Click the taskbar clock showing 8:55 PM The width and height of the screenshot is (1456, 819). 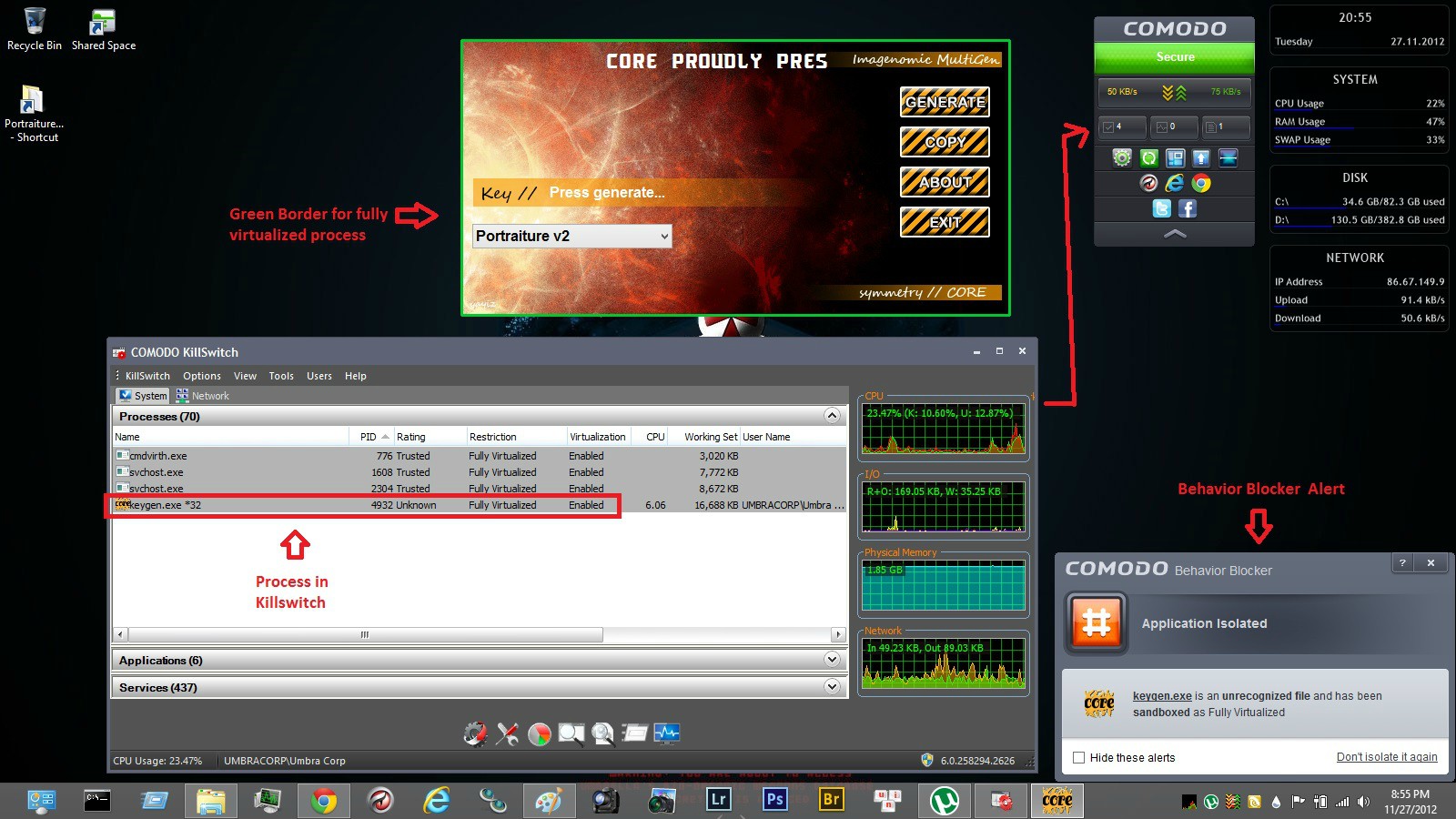click(1410, 802)
